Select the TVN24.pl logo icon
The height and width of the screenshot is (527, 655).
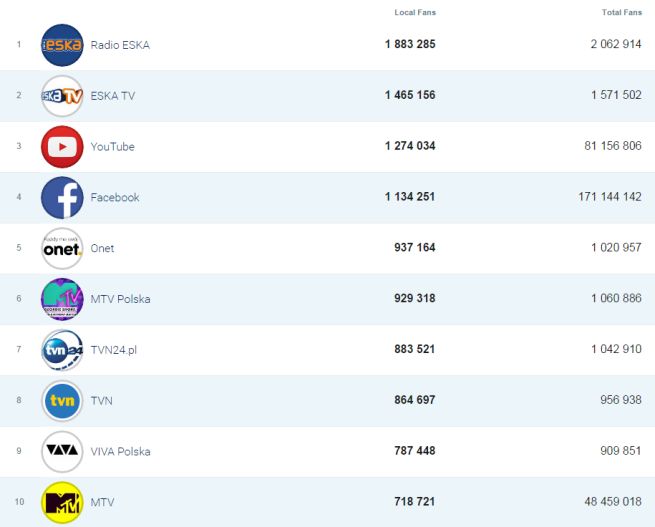62,350
